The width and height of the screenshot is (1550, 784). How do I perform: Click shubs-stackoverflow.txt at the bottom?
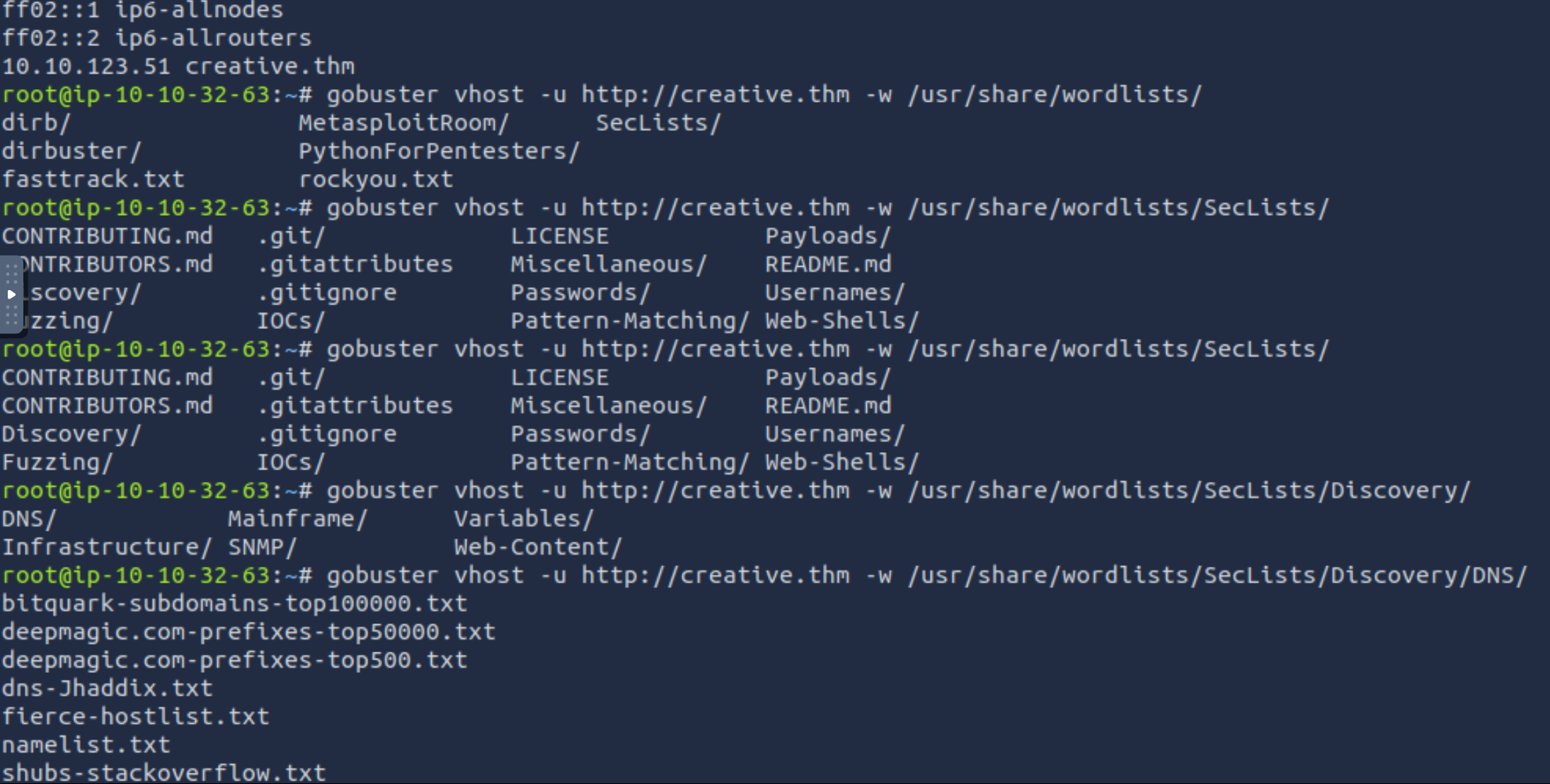[x=163, y=772]
